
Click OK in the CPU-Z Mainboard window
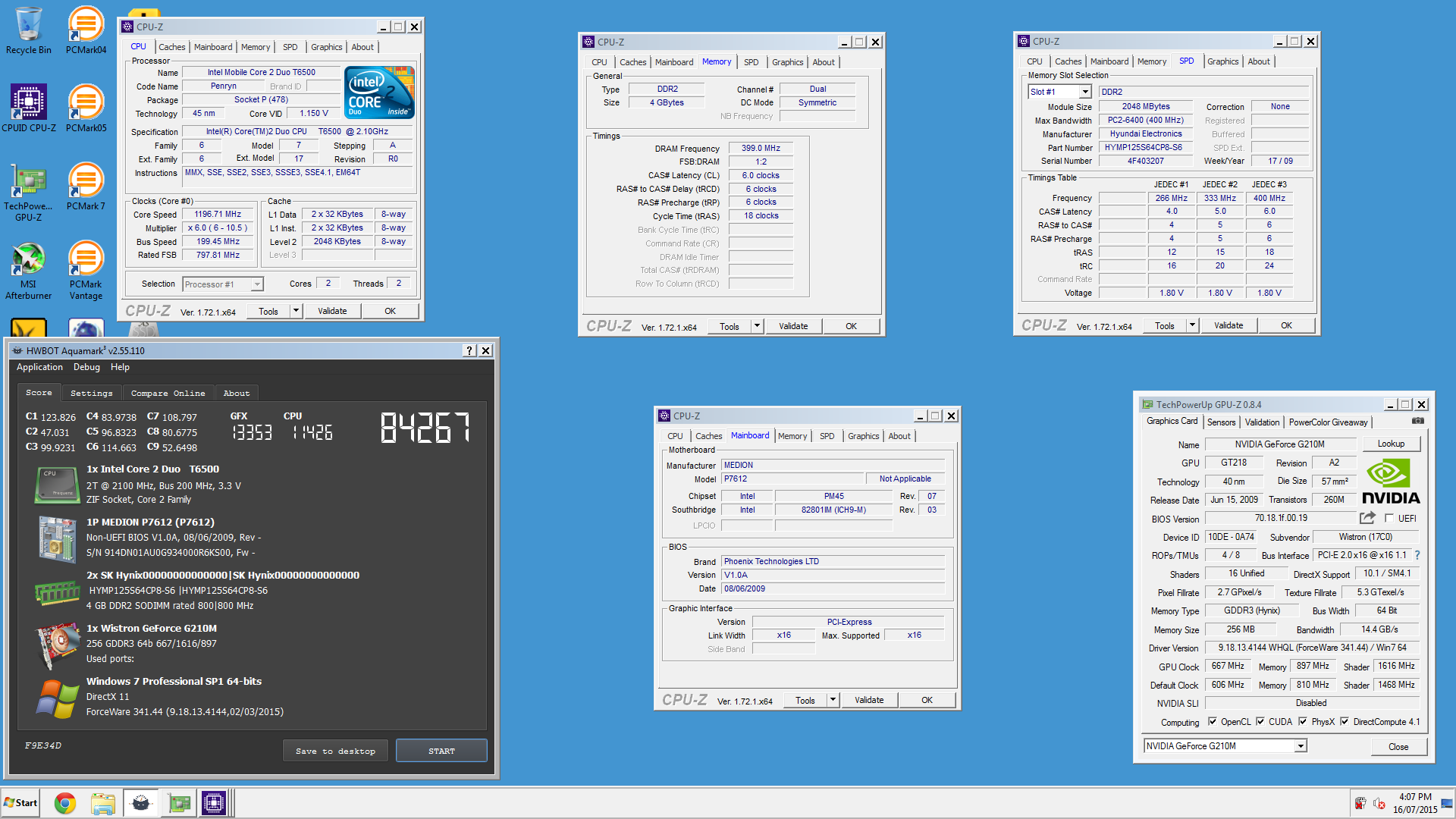(x=927, y=700)
